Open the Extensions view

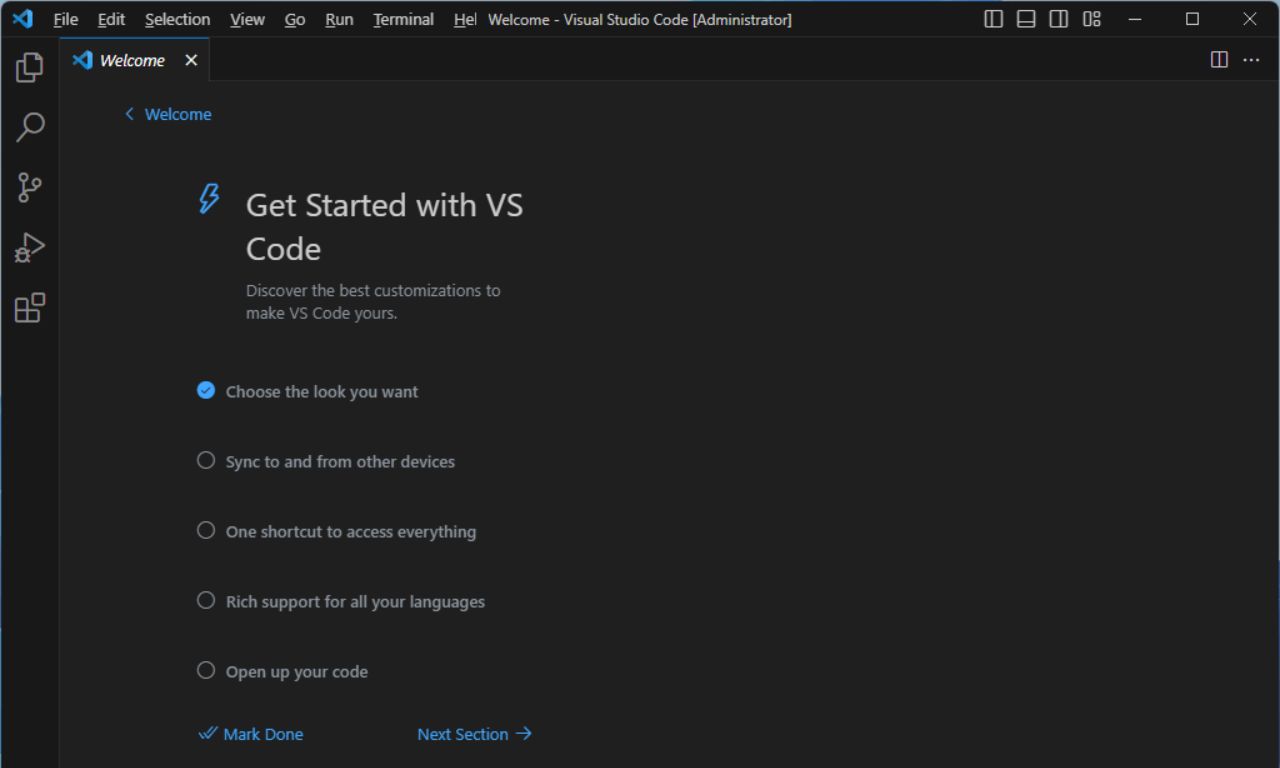30,307
